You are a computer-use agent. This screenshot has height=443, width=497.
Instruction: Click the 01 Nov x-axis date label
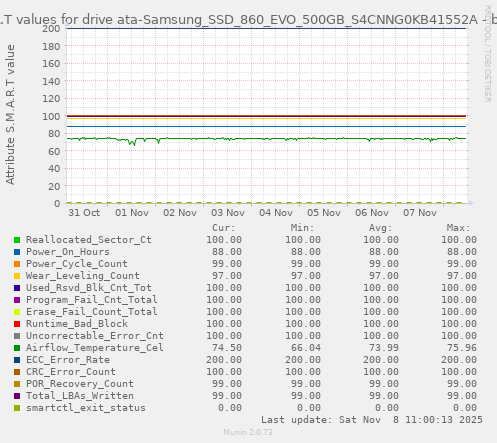(x=132, y=213)
